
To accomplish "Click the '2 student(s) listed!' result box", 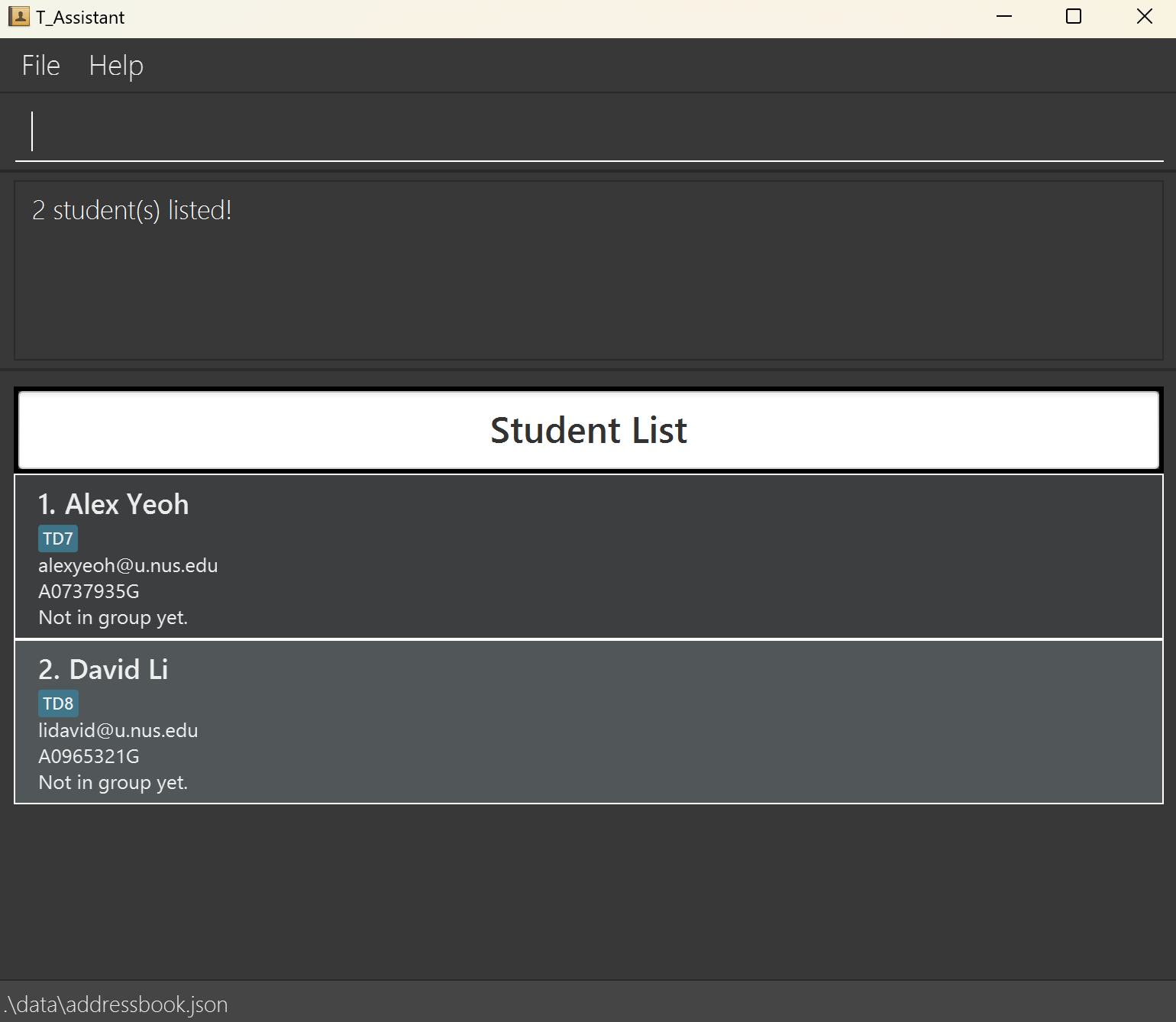I will point(588,270).
